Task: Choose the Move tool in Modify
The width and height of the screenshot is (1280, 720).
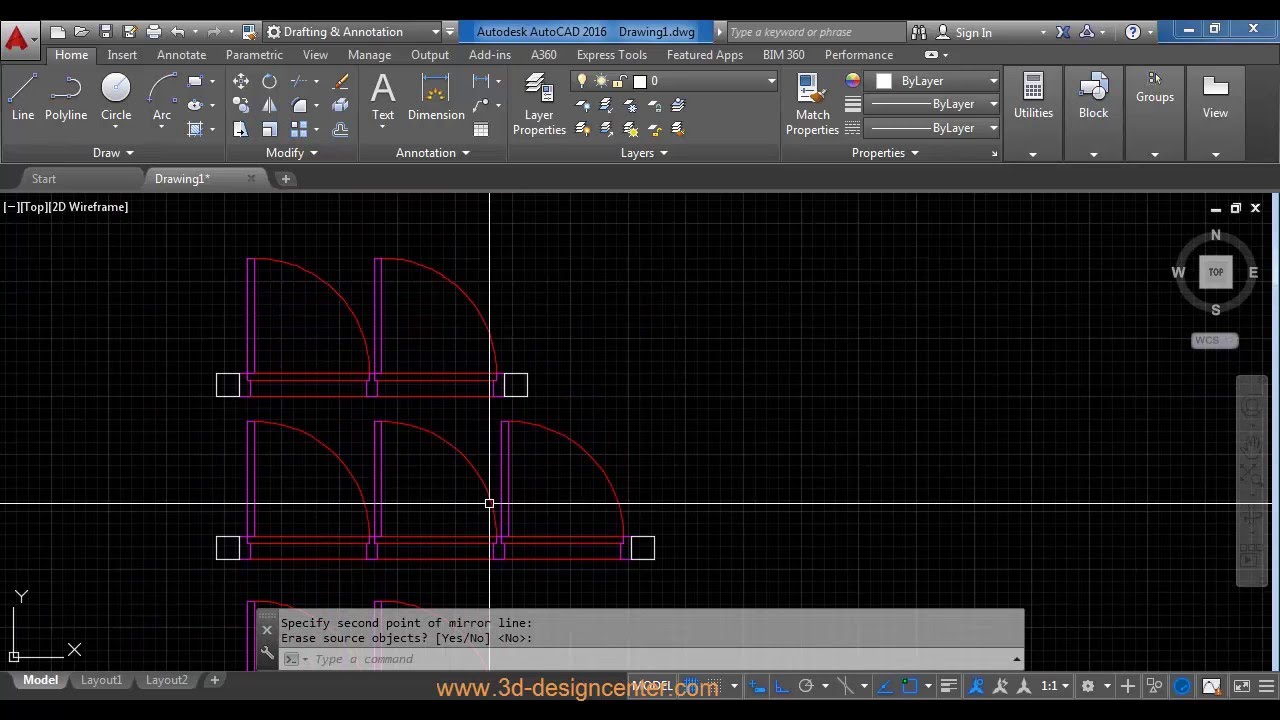Action: pyautogui.click(x=241, y=81)
